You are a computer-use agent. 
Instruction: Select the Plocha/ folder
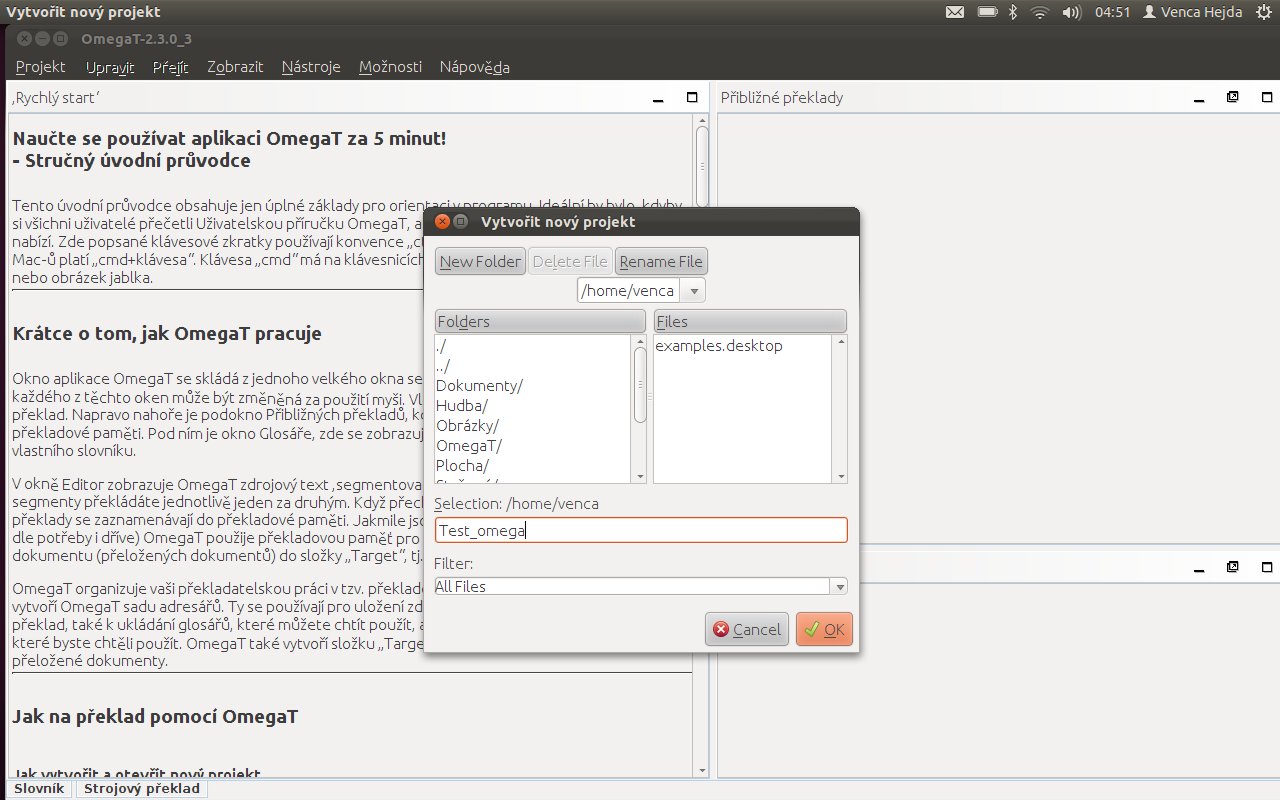pos(533,465)
